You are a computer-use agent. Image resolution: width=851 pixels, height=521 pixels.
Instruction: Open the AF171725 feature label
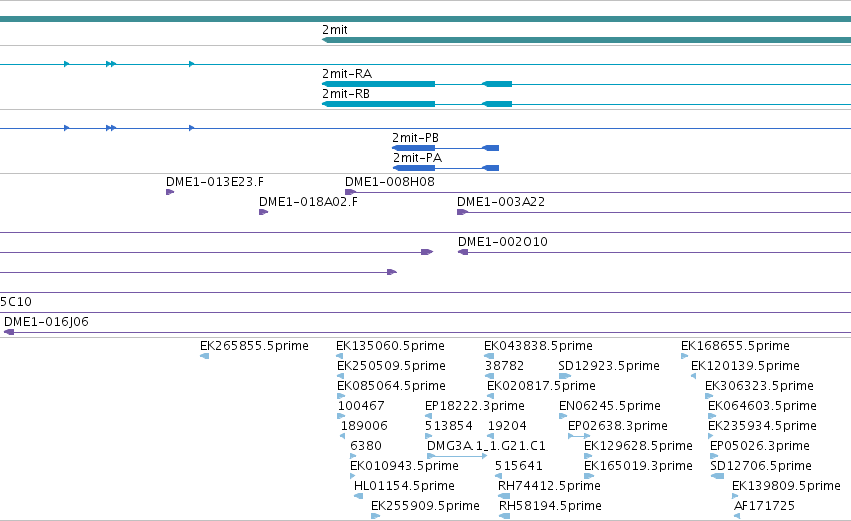[764, 506]
